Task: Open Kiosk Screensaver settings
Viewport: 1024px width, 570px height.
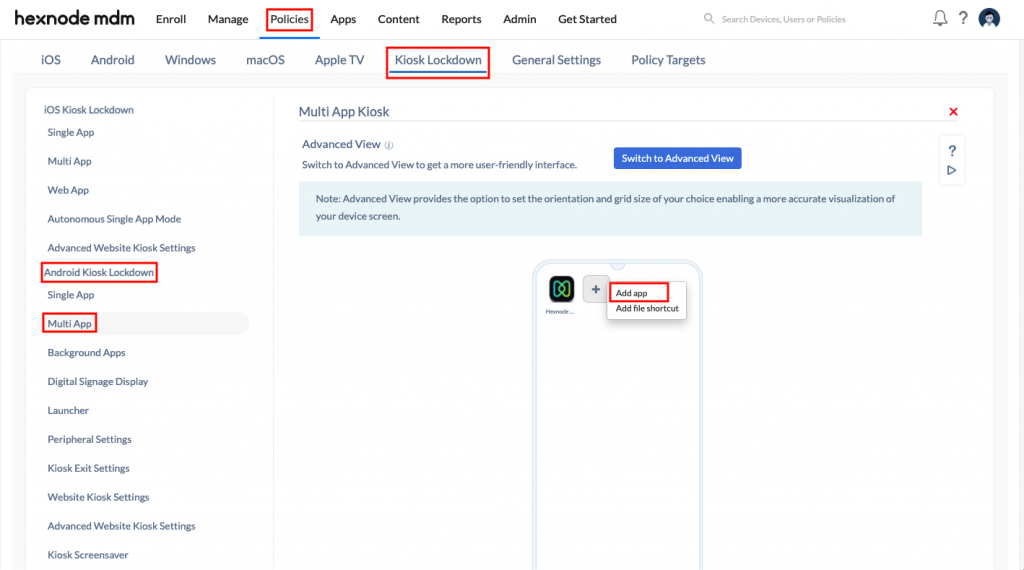Action: (88, 555)
